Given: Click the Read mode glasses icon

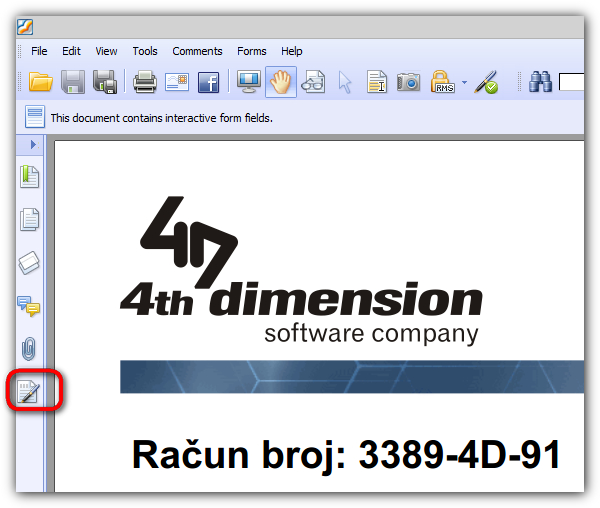Looking at the screenshot, I should click(x=313, y=82).
